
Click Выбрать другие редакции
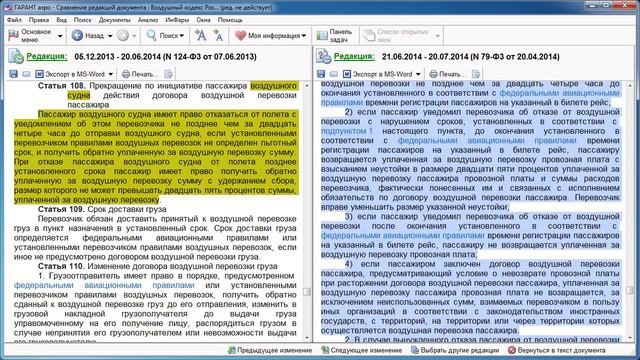pyautogui.click(x=455, y=350)
